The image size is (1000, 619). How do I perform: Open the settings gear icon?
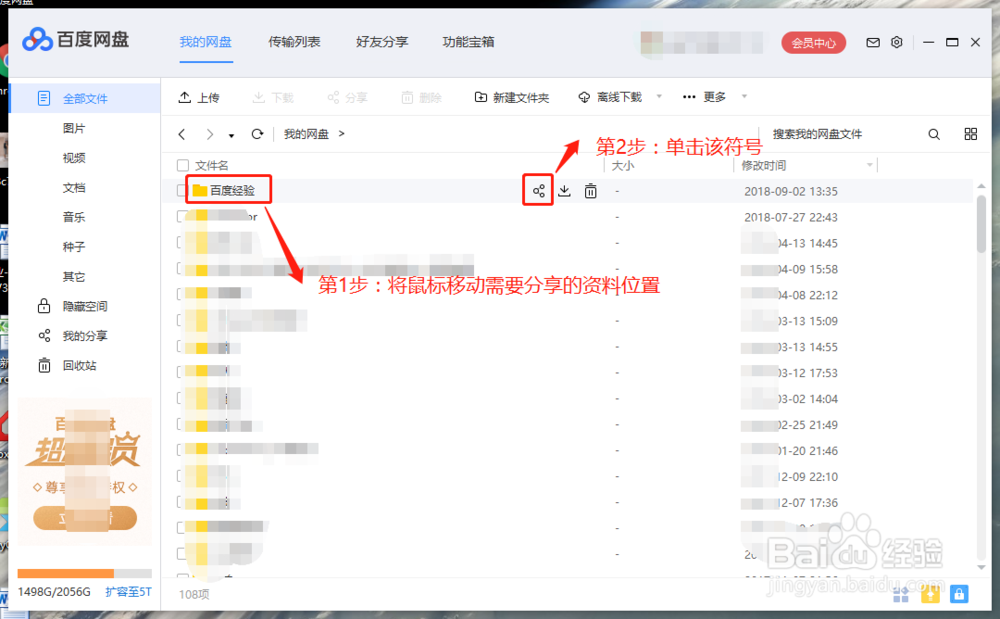coord(897,42)
